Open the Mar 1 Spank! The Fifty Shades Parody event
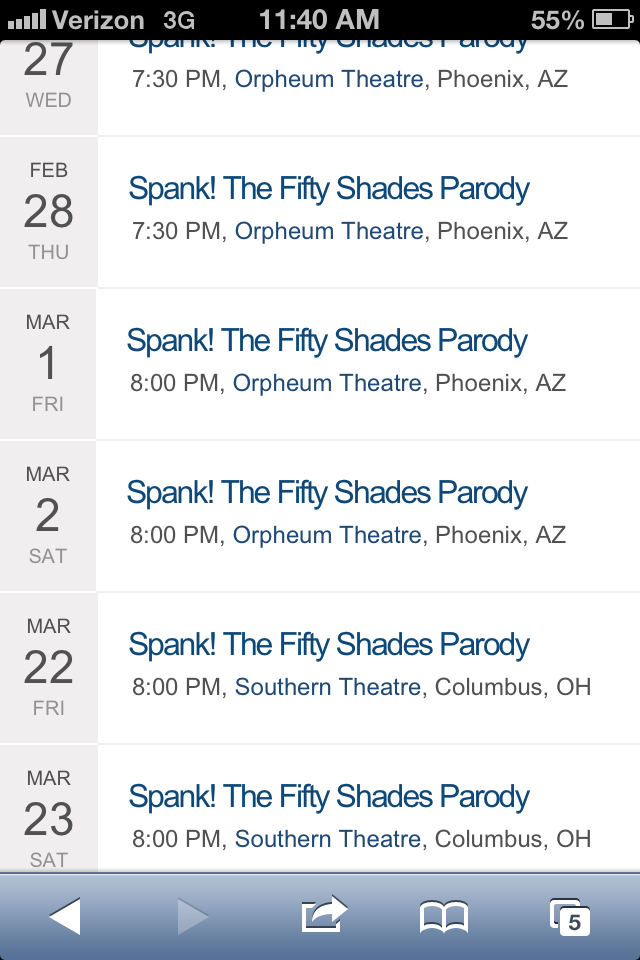The height and width of the screenshot is (960, 640). [x=327, y=340]
